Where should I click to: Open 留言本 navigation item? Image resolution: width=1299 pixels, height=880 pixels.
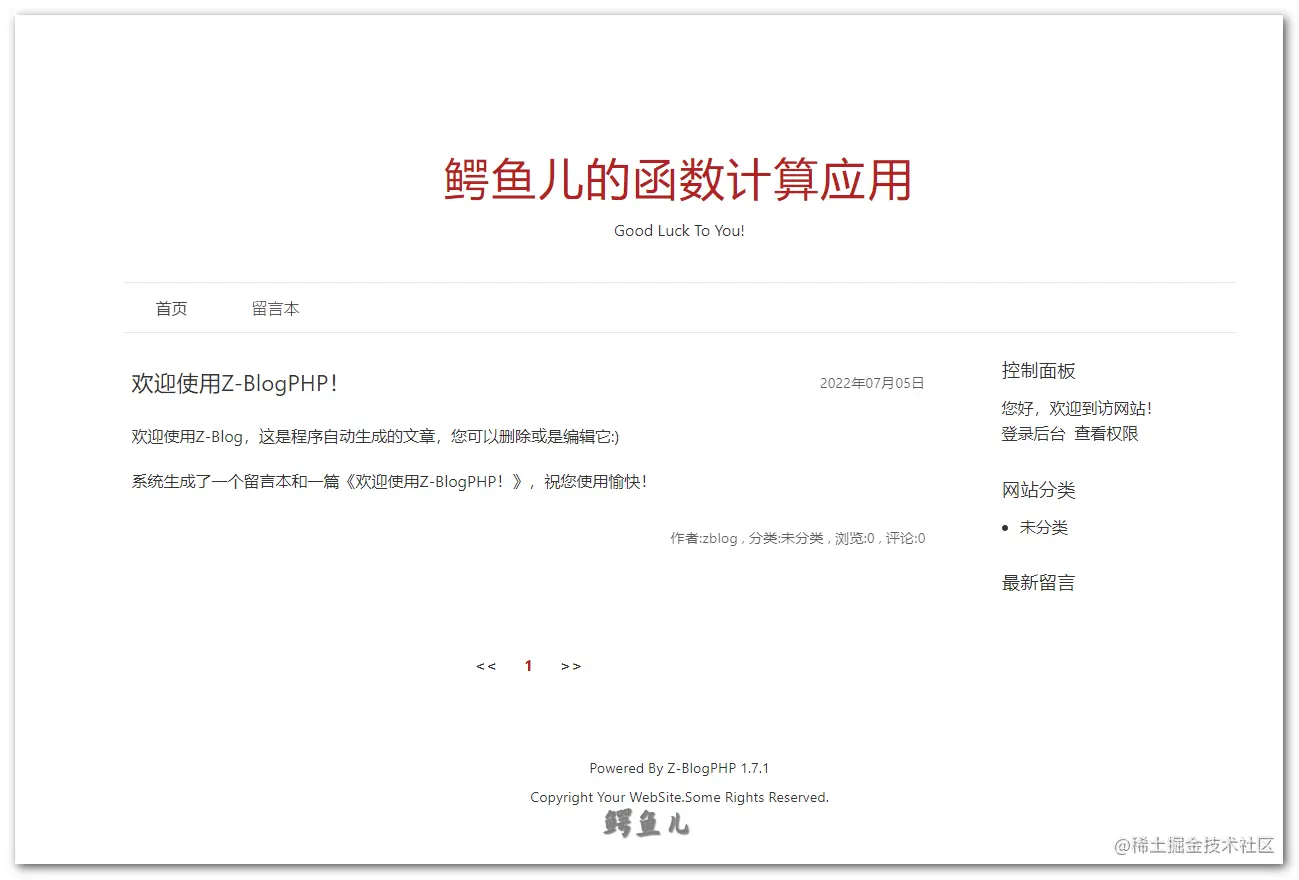click(x=275, y=308)
